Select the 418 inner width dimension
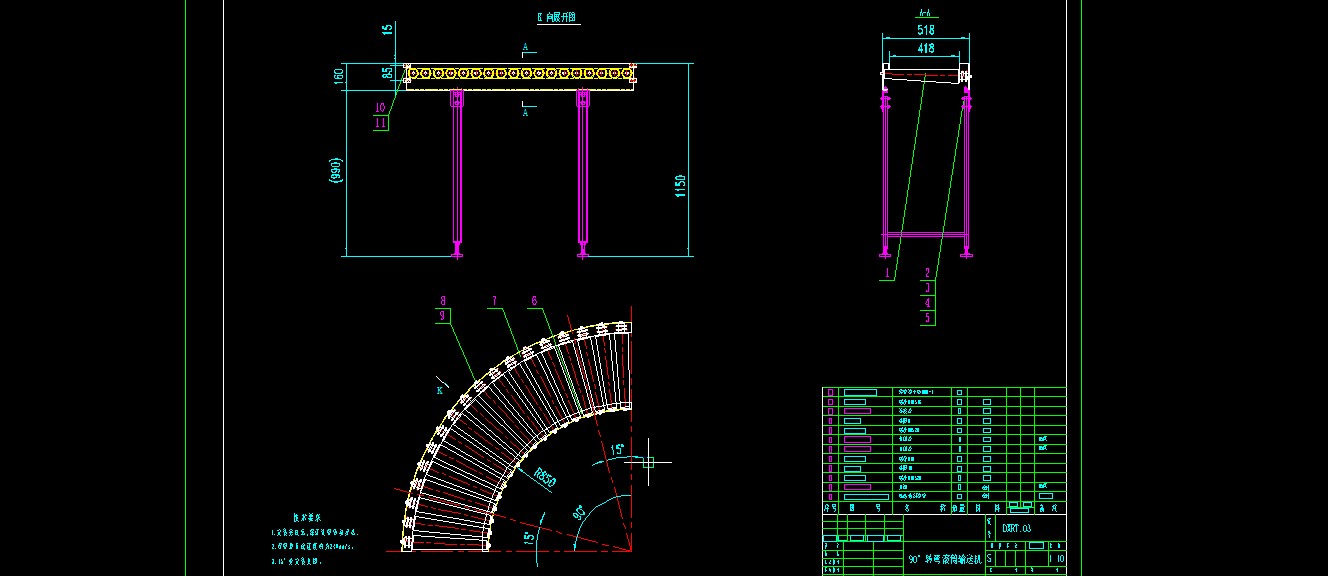This screenshot has width=1328, height=576. coord(925,48)
